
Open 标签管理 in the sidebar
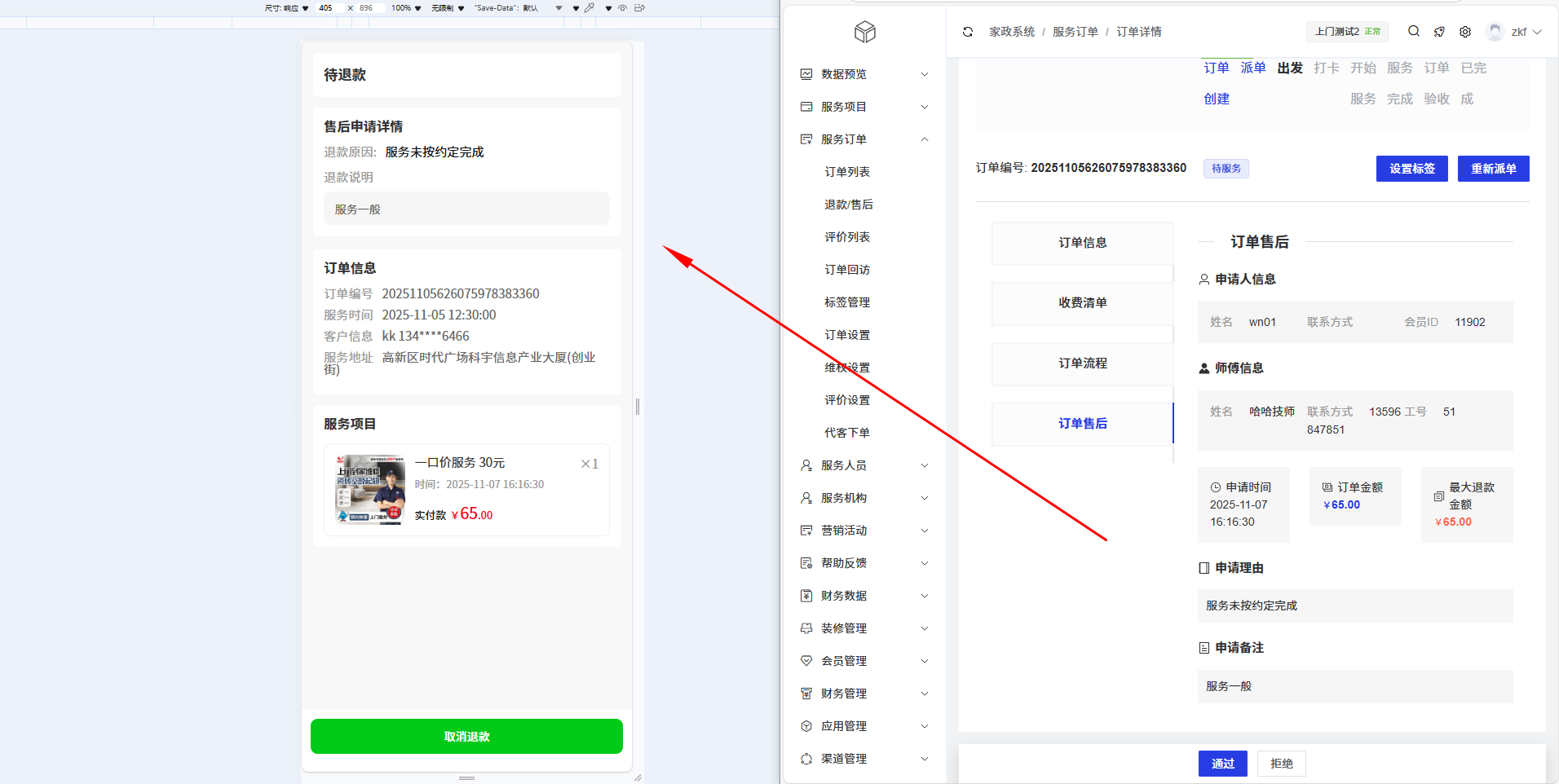point(847,302)
